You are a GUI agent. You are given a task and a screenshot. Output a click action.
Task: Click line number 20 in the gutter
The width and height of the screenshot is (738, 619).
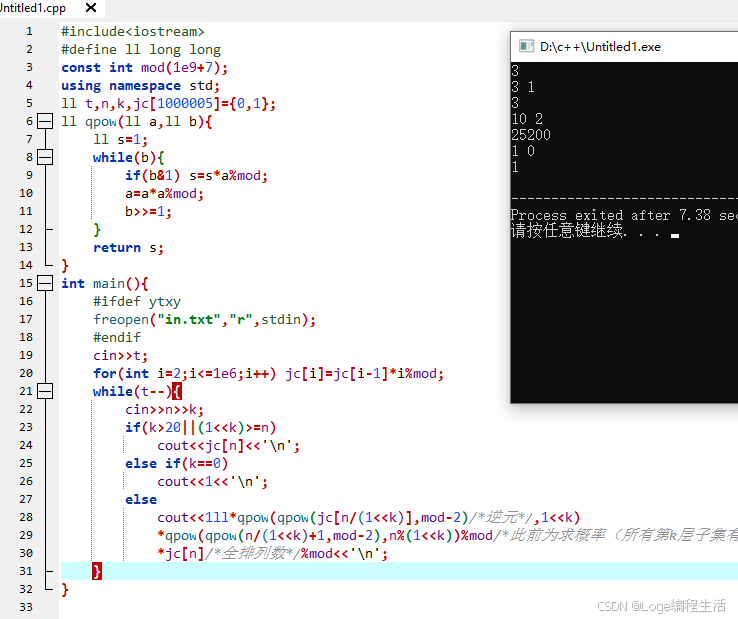26,373
